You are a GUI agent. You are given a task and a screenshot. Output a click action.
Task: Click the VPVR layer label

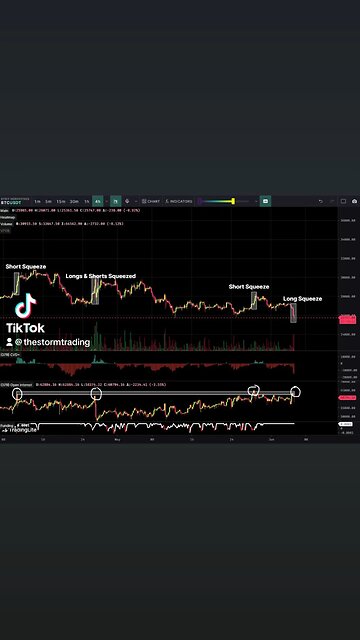pyautogui.click(x=5, y=231)
